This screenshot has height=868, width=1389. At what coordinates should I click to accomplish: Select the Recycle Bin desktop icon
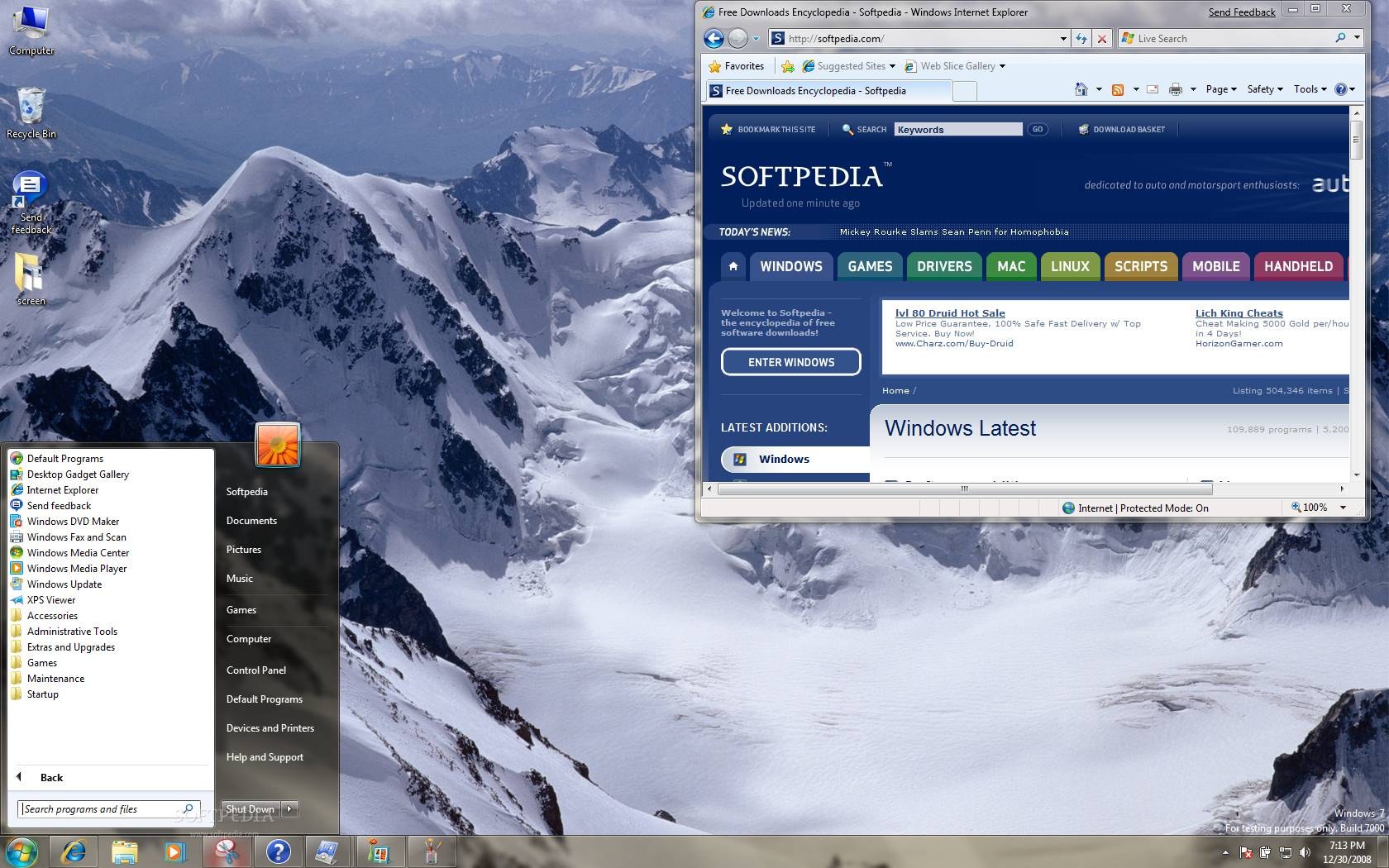(31, 112)
